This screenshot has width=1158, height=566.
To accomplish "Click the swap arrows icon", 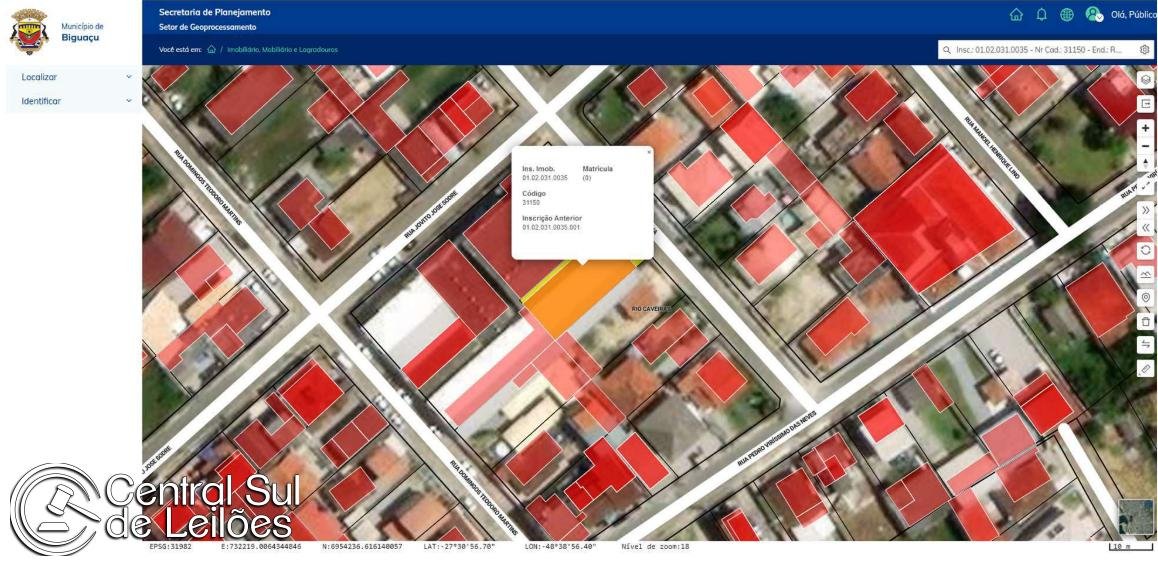I will [1146, 345].
